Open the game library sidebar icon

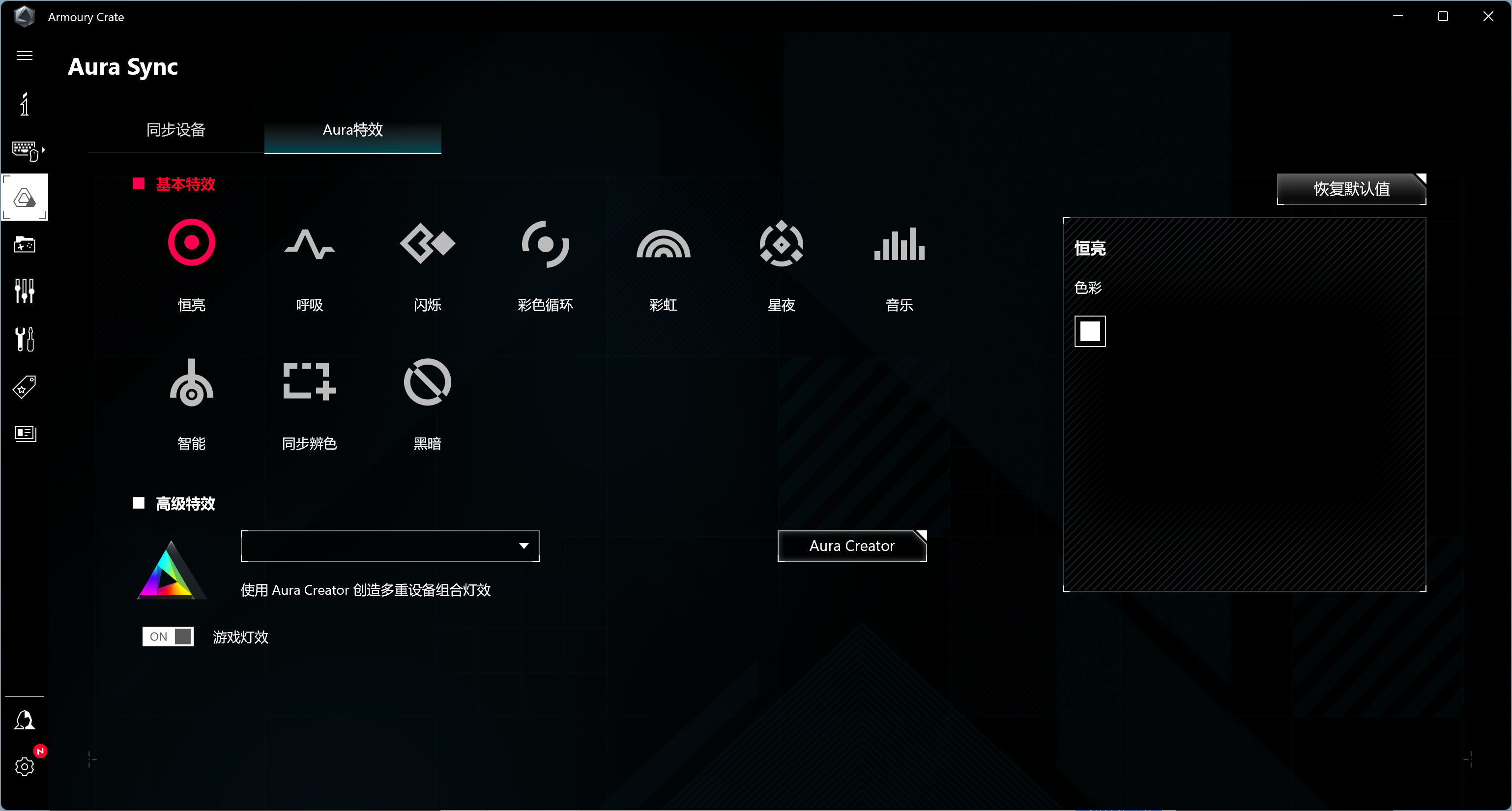(24, 244)
